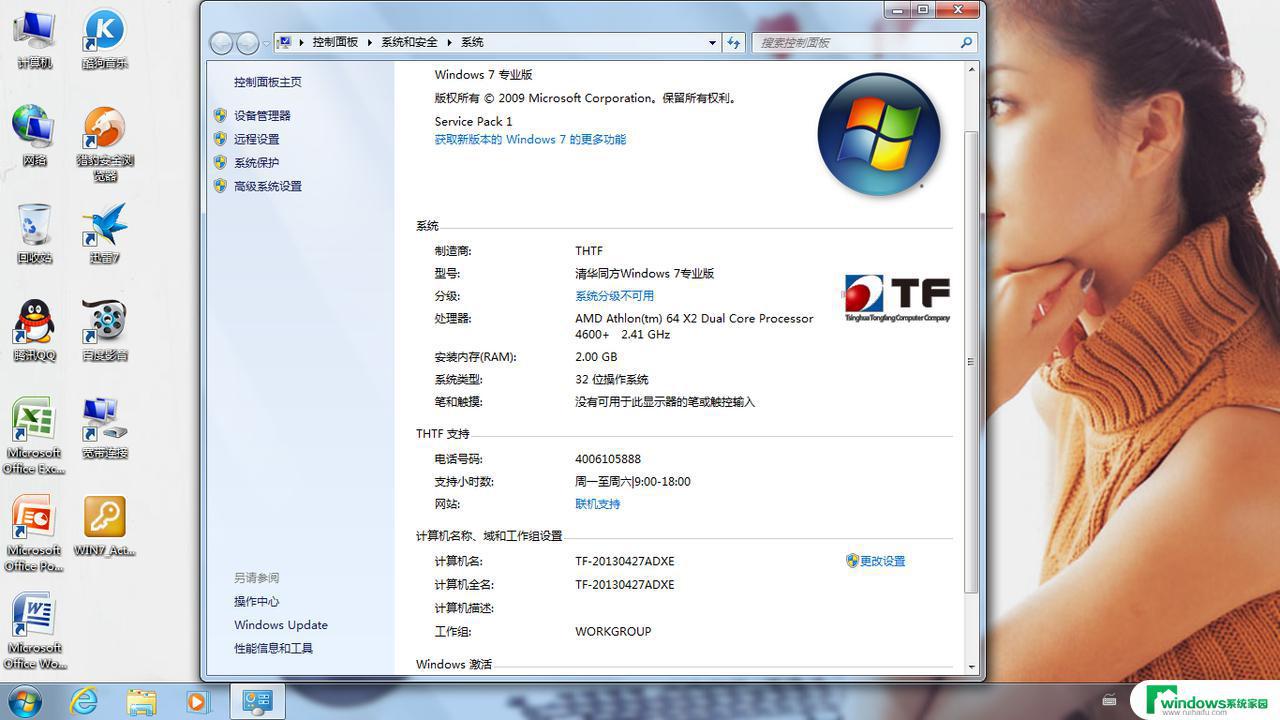Expand the address bar history dropdown
Screen dimensions: 1280x720
tap(712, 42)
